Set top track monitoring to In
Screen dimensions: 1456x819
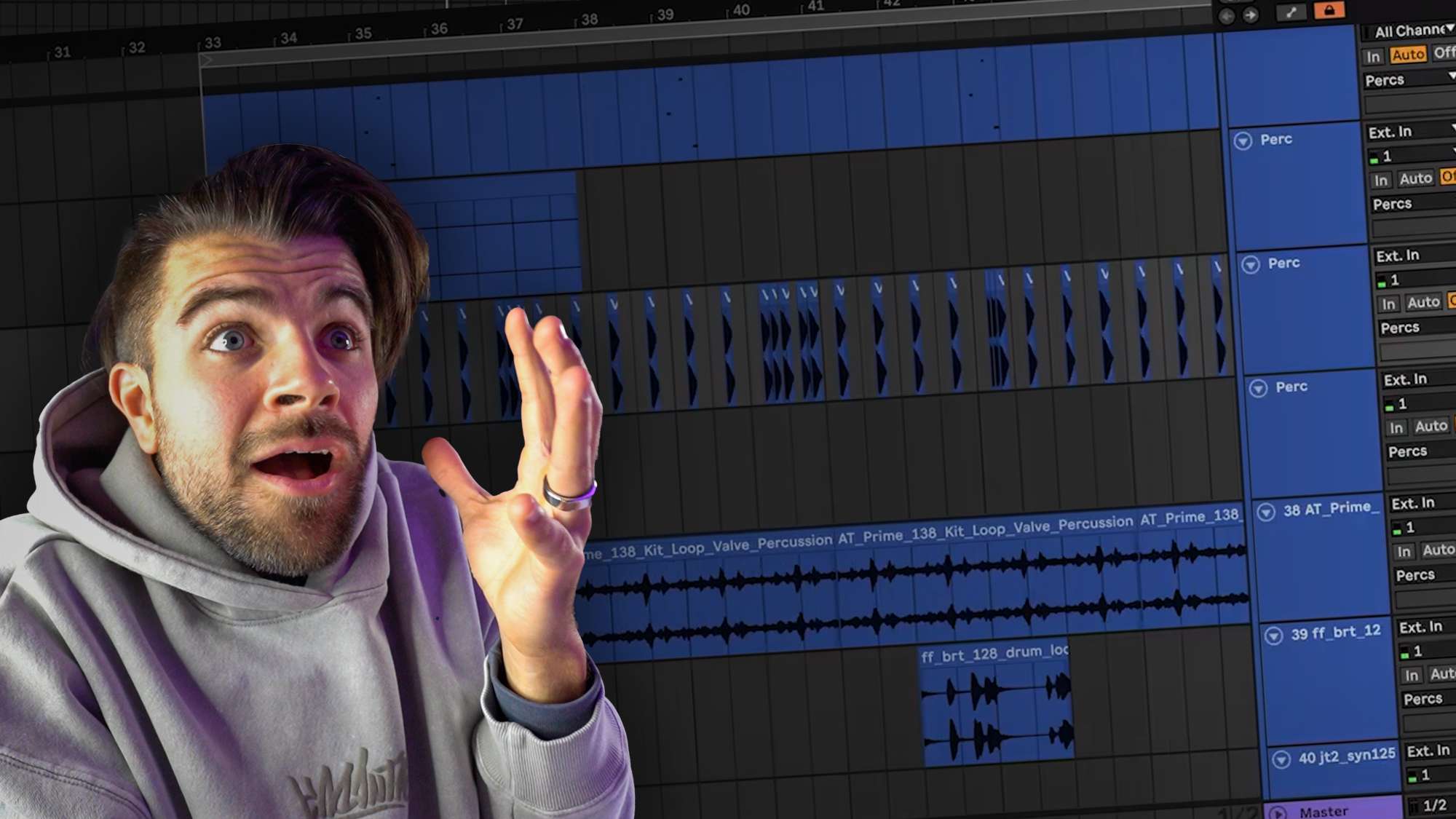[1374, 55]
